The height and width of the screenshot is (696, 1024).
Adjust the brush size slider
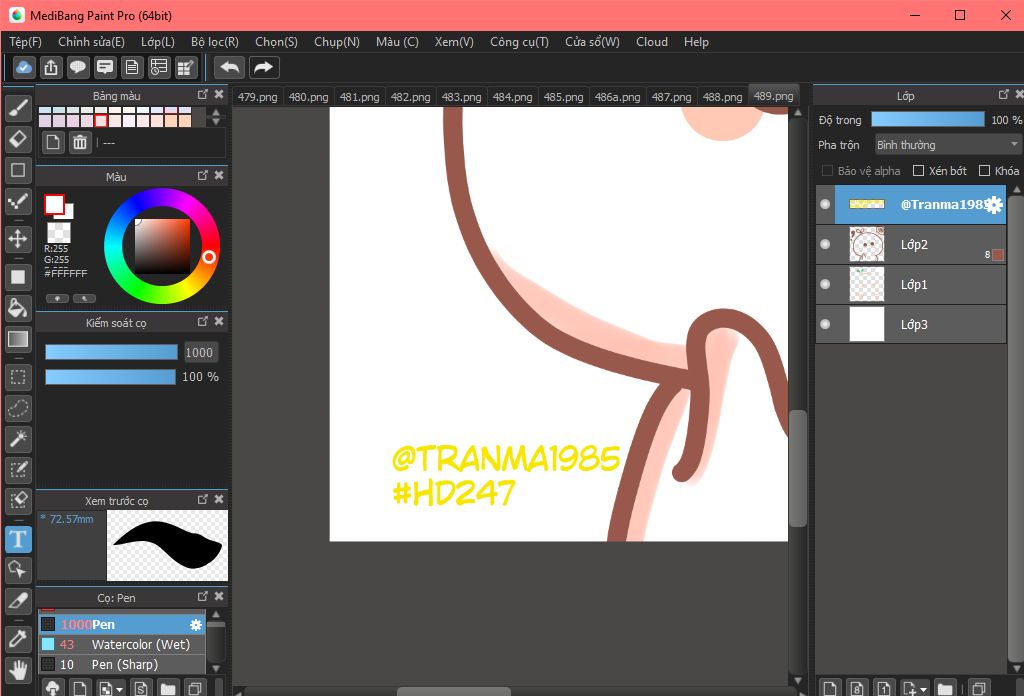pyautogui.click(x=111, y=353)
